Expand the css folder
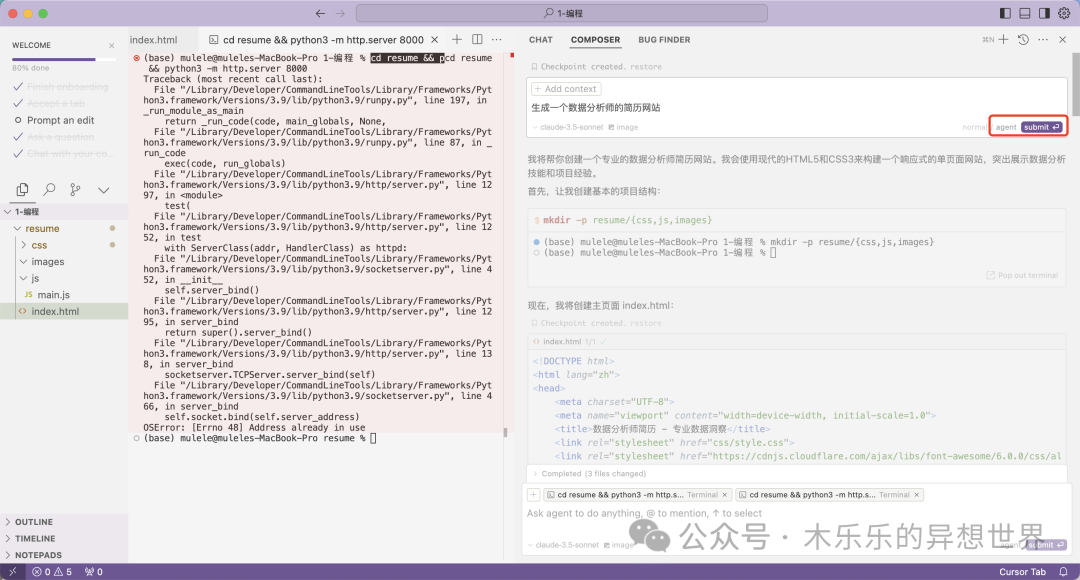 (39, 245)
